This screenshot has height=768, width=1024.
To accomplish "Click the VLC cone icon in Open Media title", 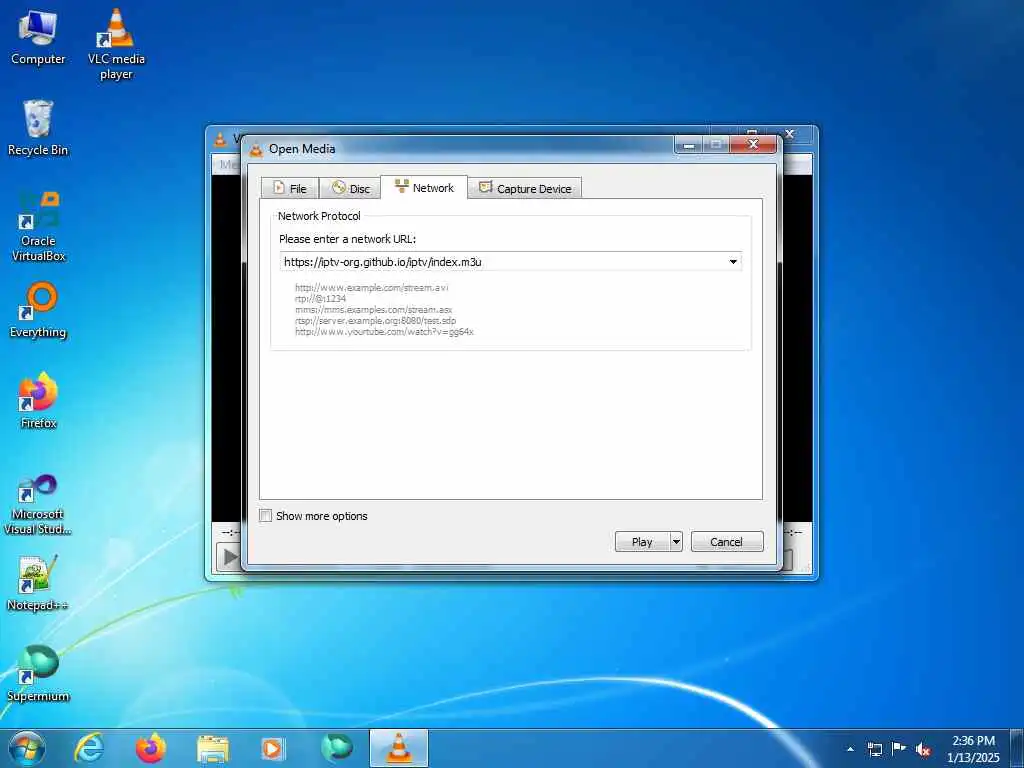I will (256, 149).
